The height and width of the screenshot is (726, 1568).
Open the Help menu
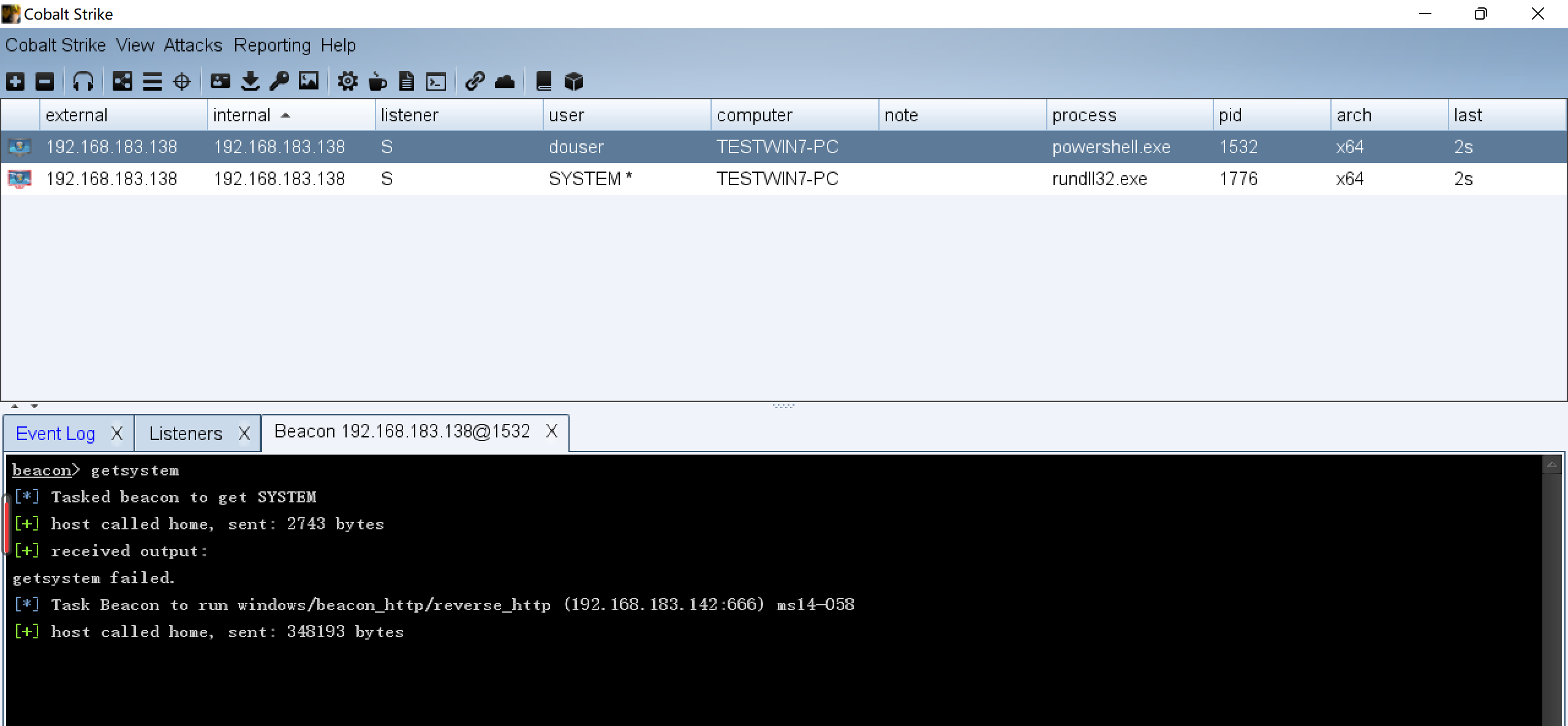pos(338,45)
